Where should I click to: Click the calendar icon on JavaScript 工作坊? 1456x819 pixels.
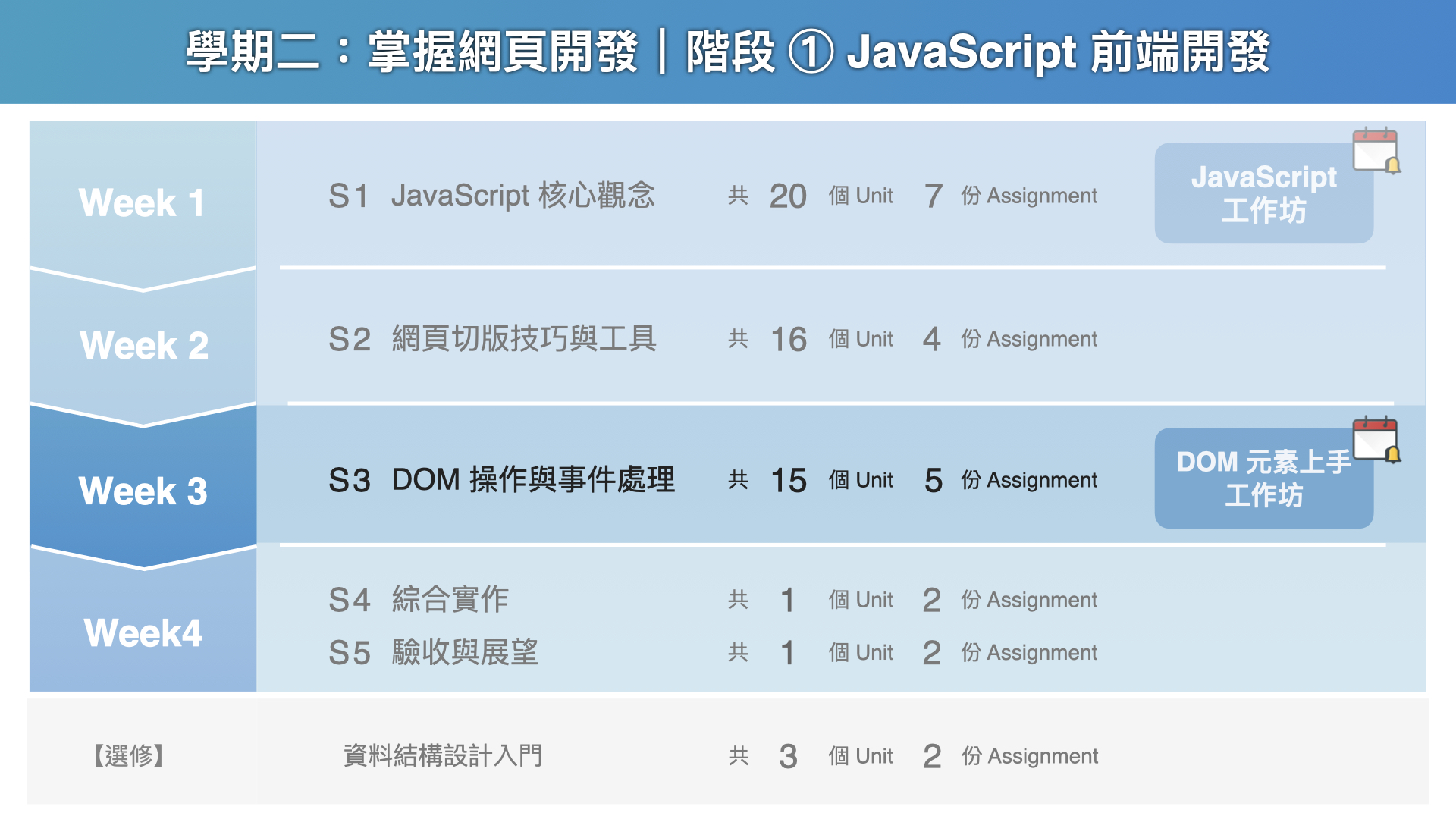(x=1376, y=150)
